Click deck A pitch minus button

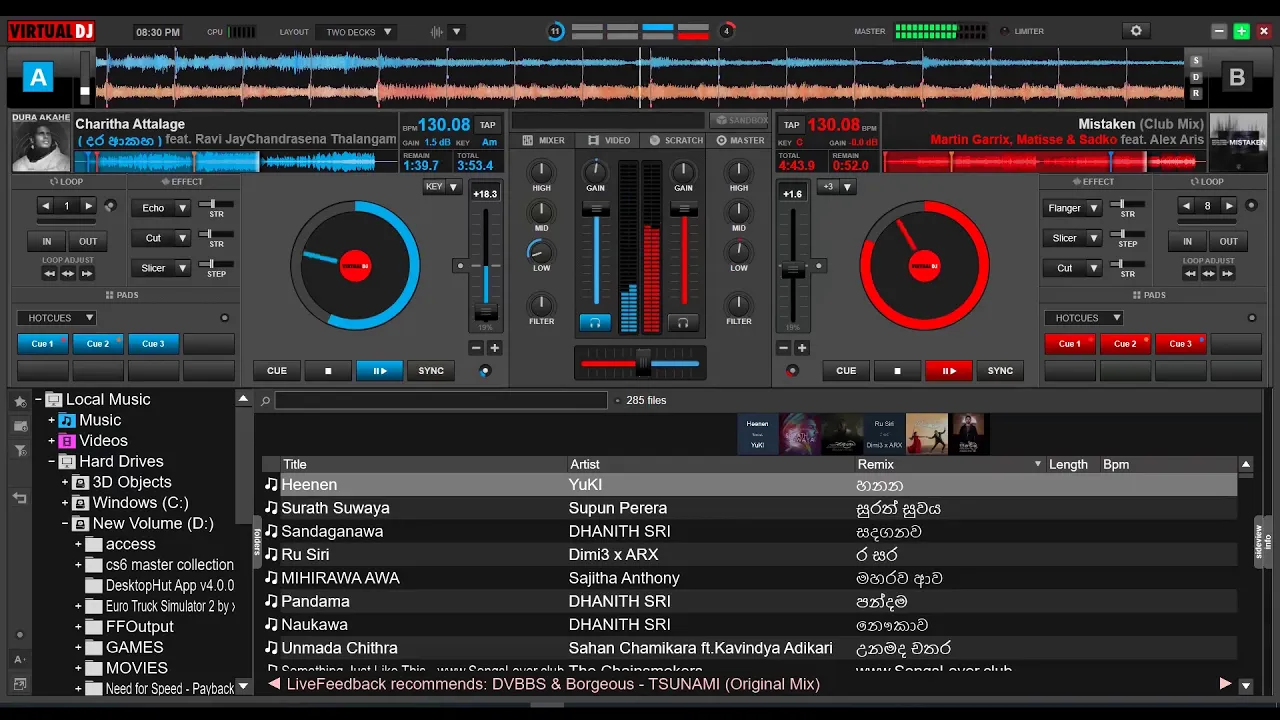pos(476,348)
